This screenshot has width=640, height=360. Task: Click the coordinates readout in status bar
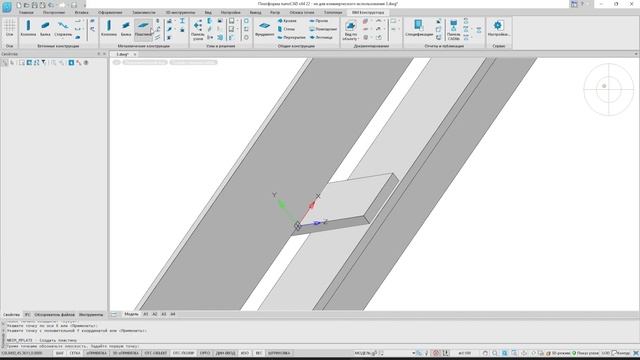22,353
